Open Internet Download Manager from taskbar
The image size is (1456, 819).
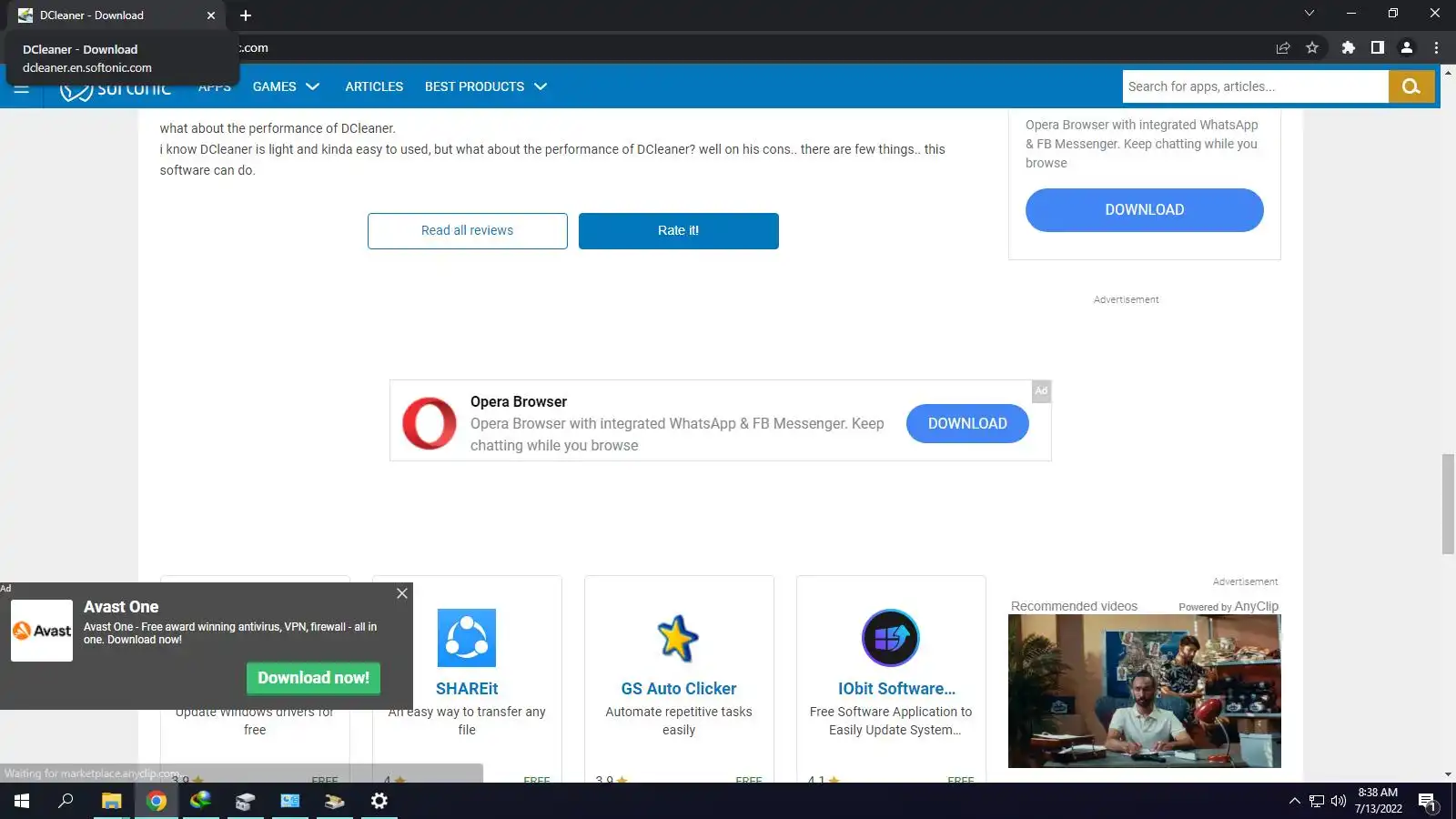tap(200, 801)
